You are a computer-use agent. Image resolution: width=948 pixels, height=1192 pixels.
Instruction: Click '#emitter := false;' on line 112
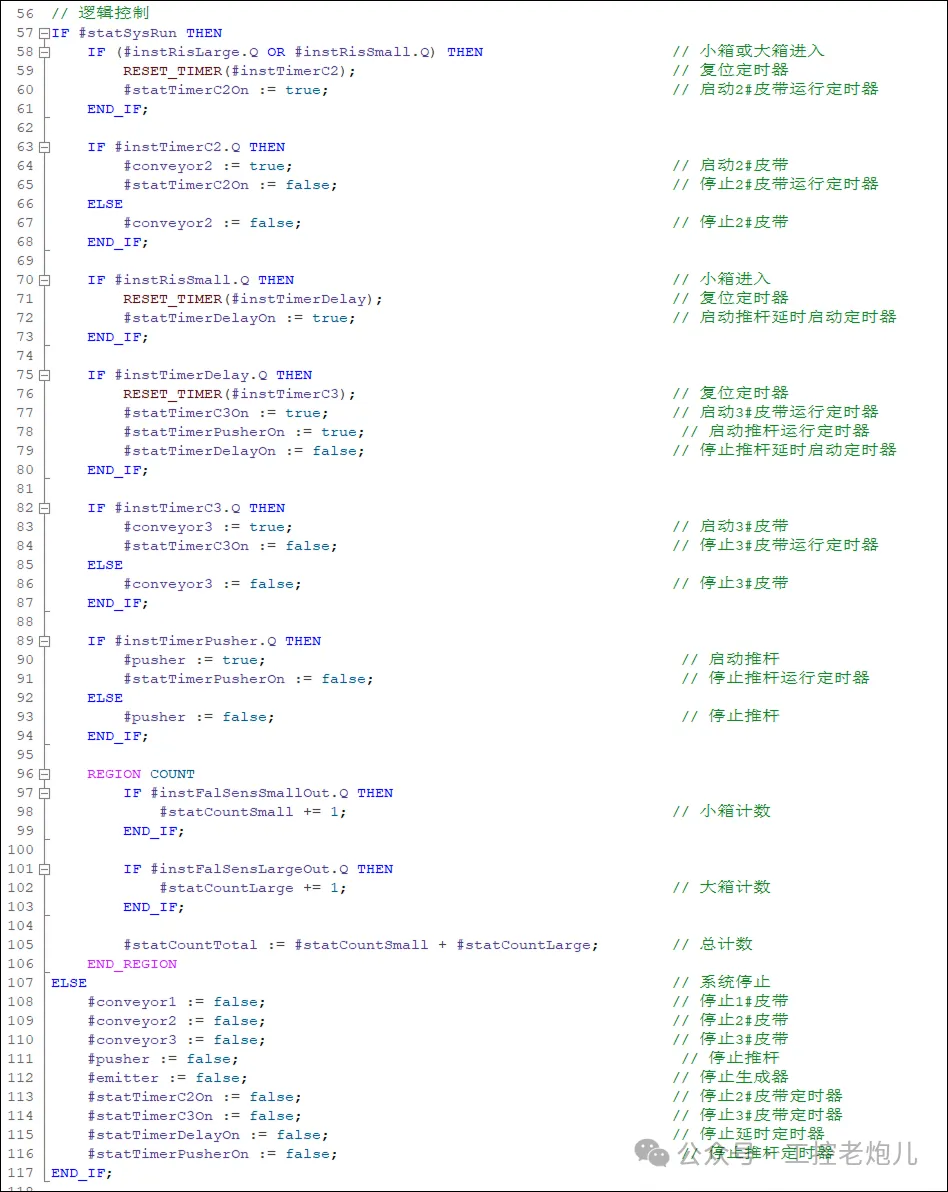pyautogui.click(x=167, y=1079)
